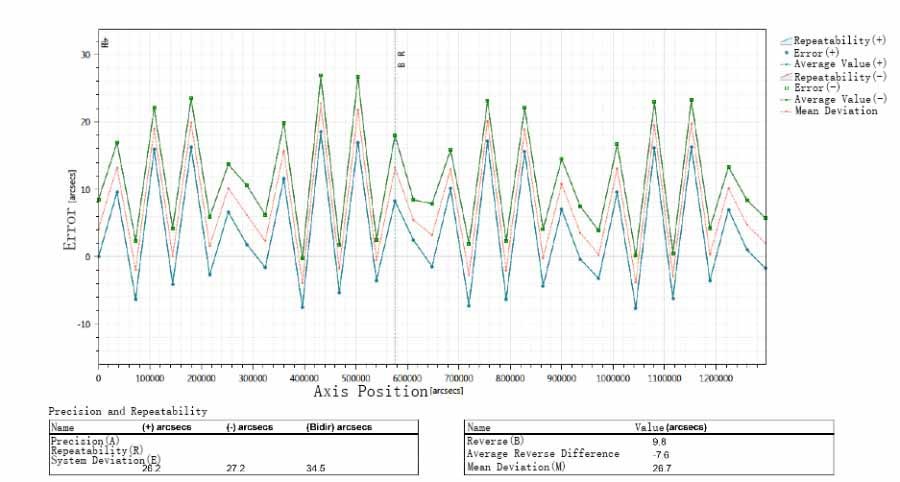Click Average Value(-) legend item
This screenshot has width=900, height=482.
840,100
